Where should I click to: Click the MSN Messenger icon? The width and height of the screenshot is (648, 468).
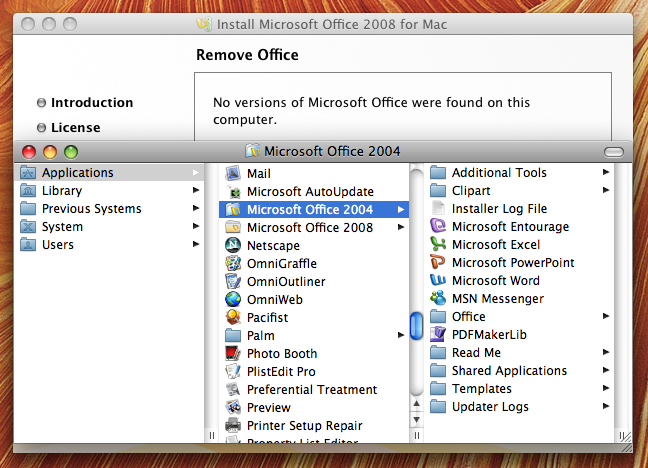click(438, 298)
